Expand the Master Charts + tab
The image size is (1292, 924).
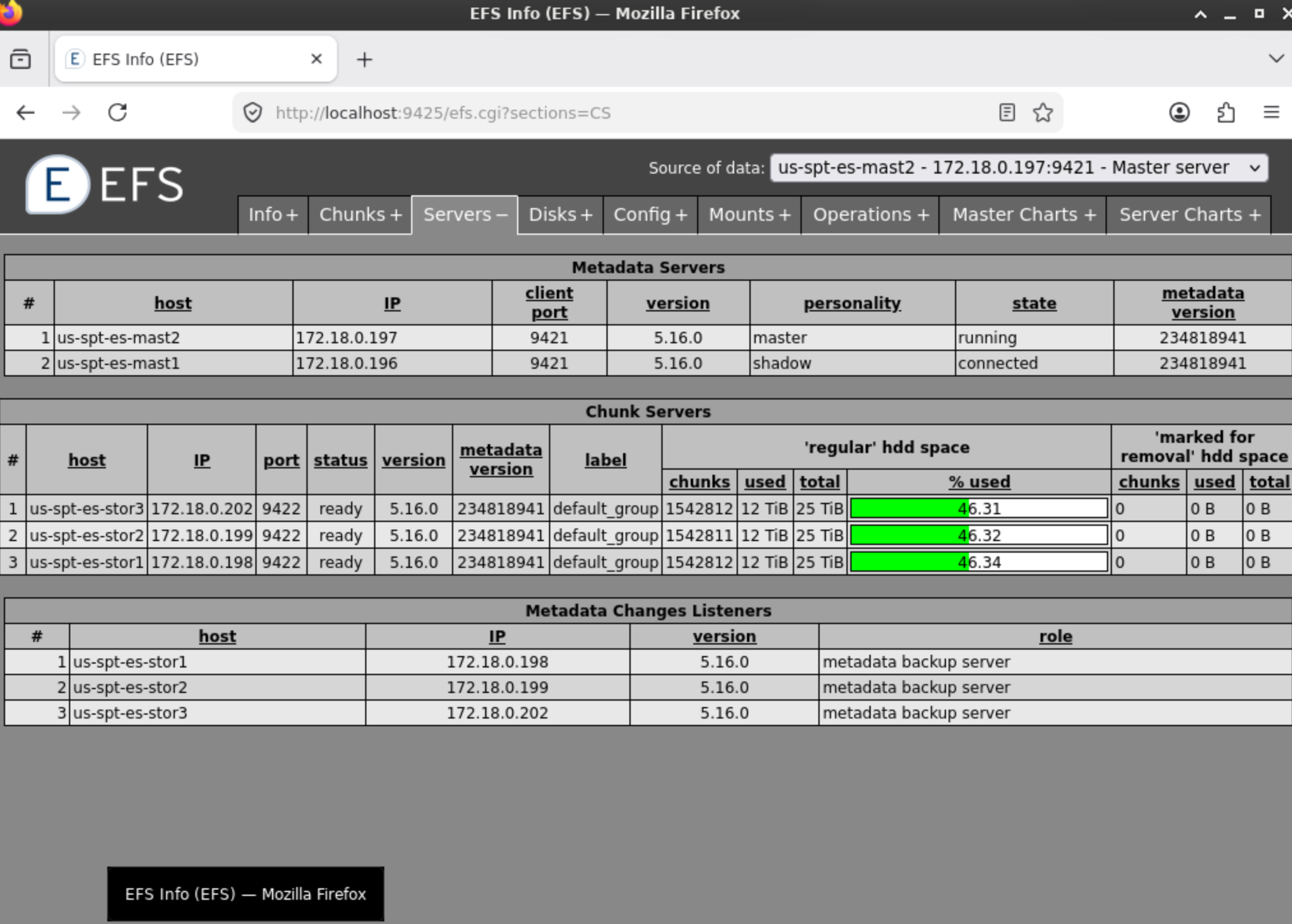1023,215
